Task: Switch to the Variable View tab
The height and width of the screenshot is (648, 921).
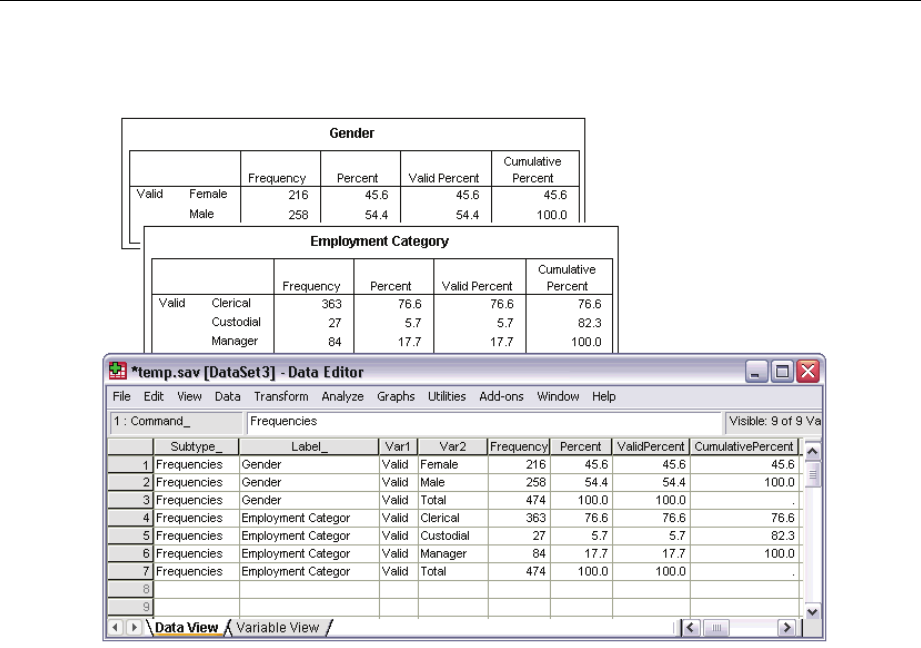Action: (278, 627)
